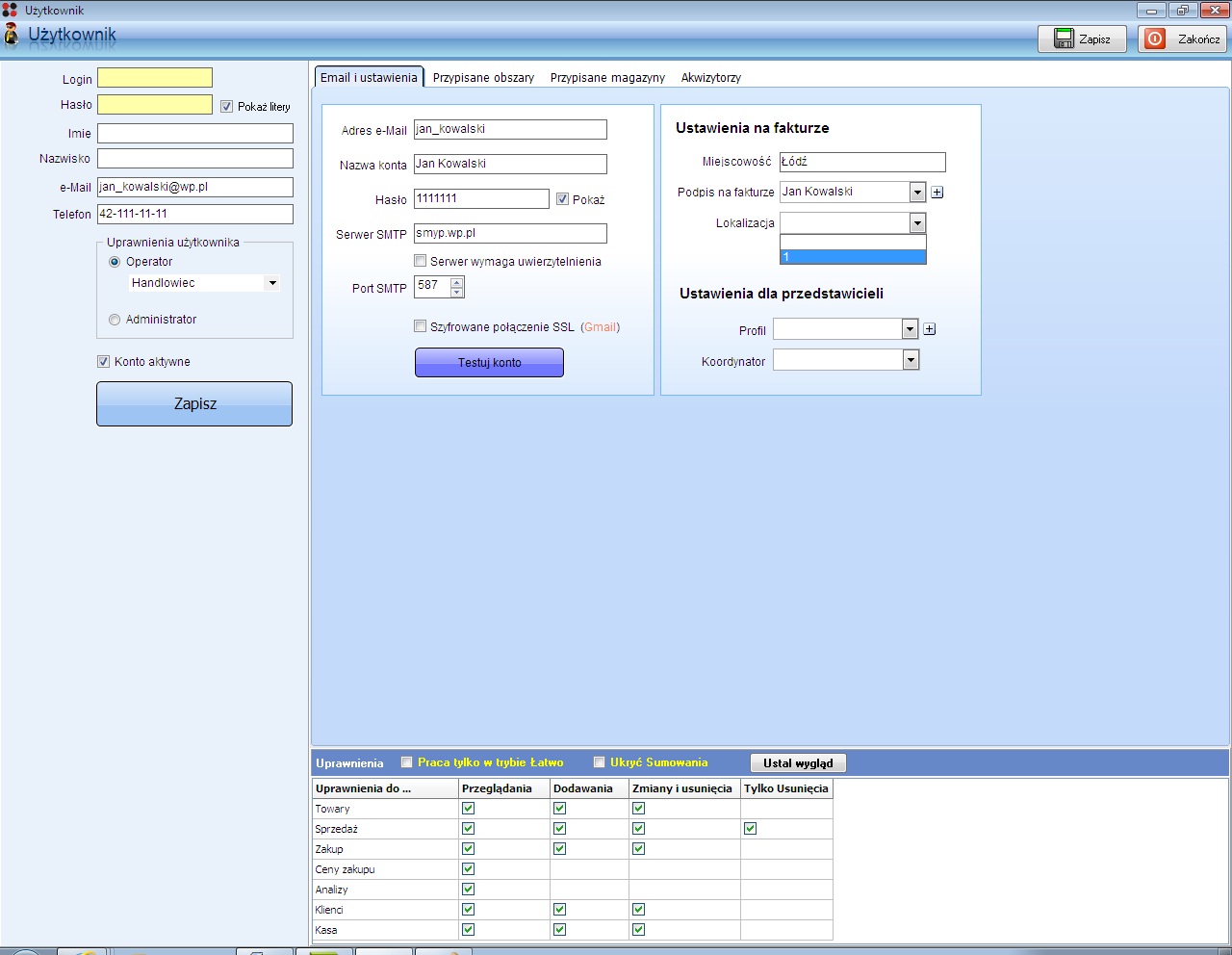1232x955 pixels.
Task: Decrease Port SMTP value with down arrow
Action: pyautogui.click(x=457, y=292)
